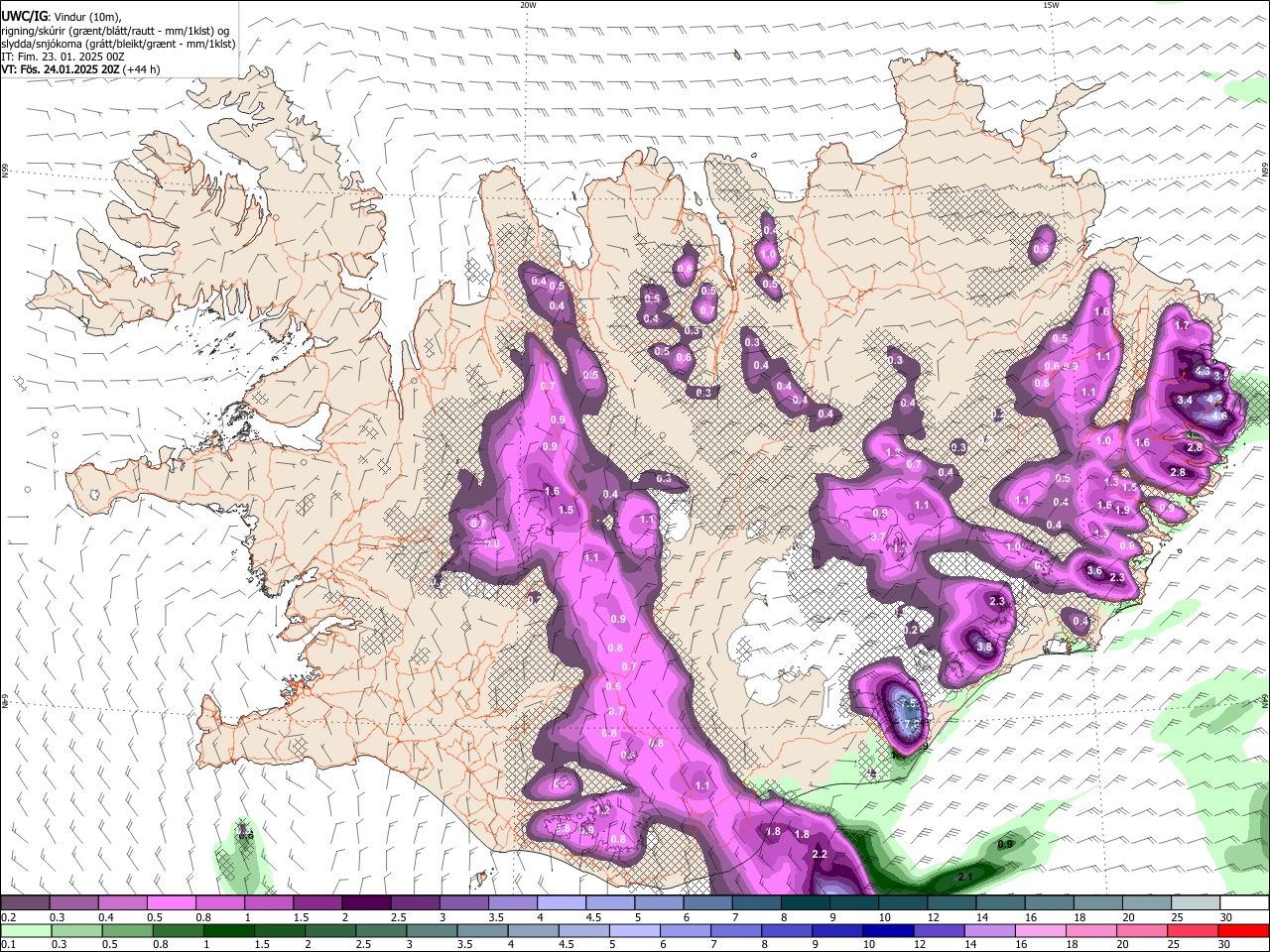1270x952 pixels.
Task: Click the bright pink 0.5 swatch in the purple scale
Action: tap(171, 903)
